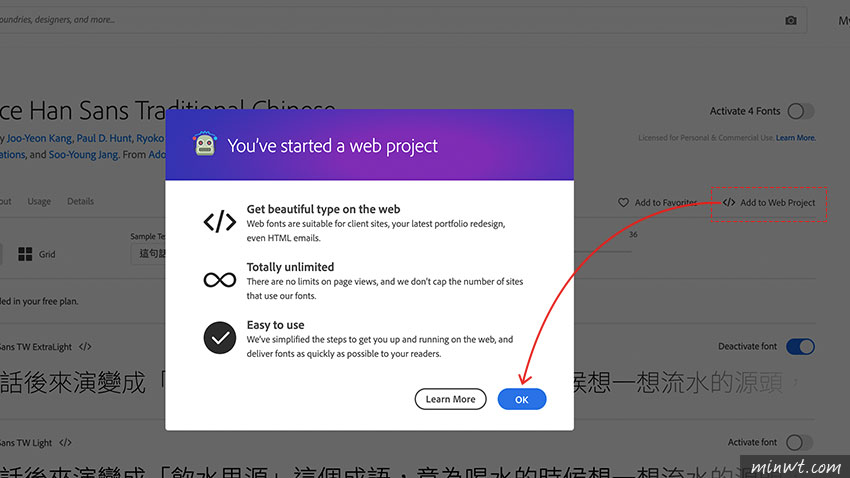Click the Sample Text input field
850x478 pixels.
point(148,254)
